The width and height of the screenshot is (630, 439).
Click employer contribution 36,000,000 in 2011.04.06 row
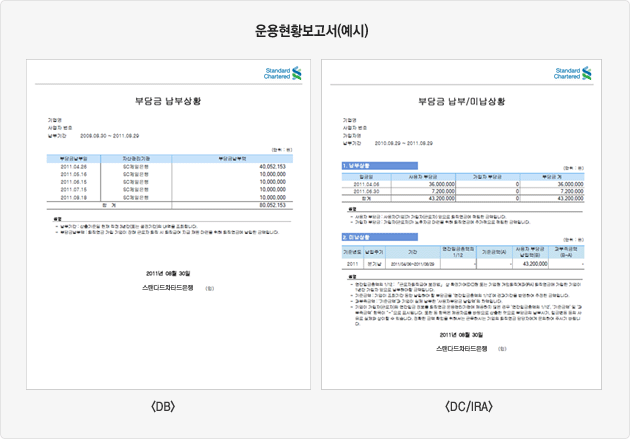(442, 184)
